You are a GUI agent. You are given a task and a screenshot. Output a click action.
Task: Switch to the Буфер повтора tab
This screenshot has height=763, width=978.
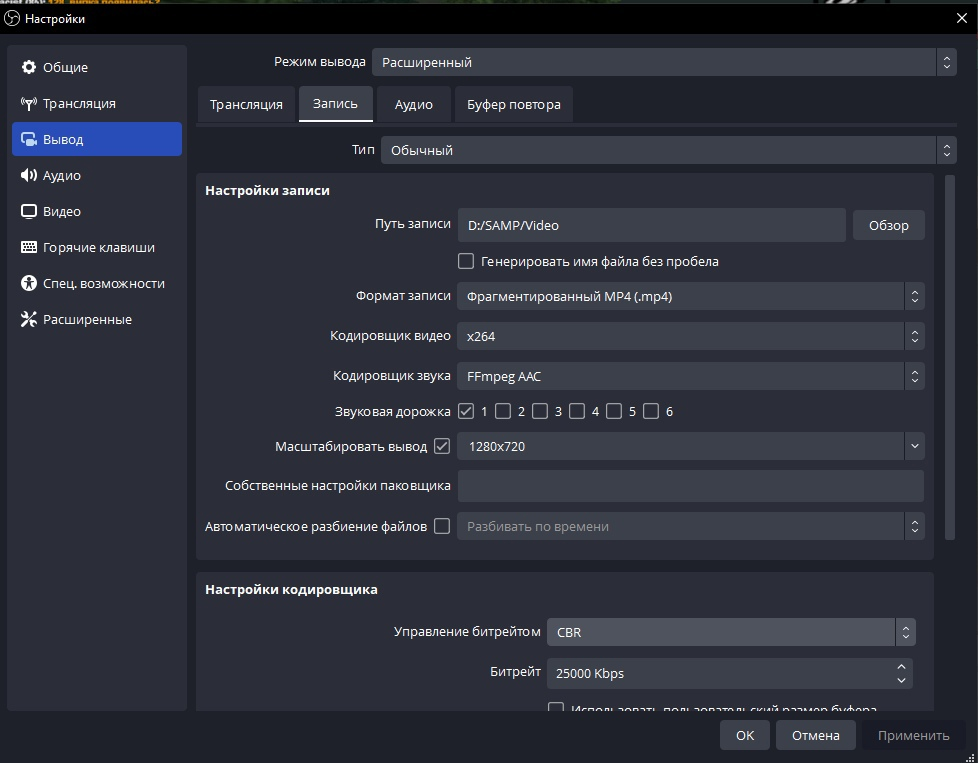point(513,104)
